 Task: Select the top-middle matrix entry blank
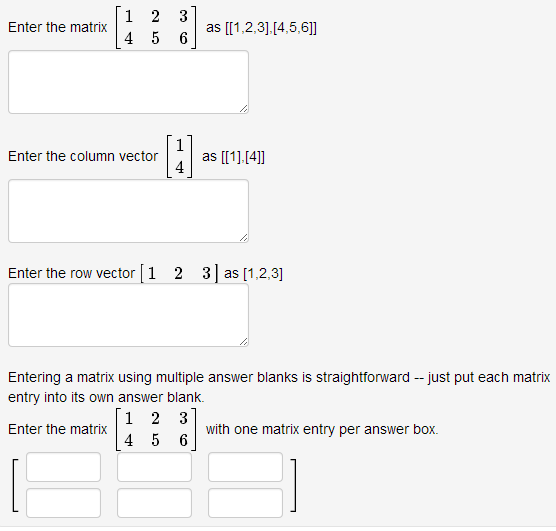click(155, 467)
